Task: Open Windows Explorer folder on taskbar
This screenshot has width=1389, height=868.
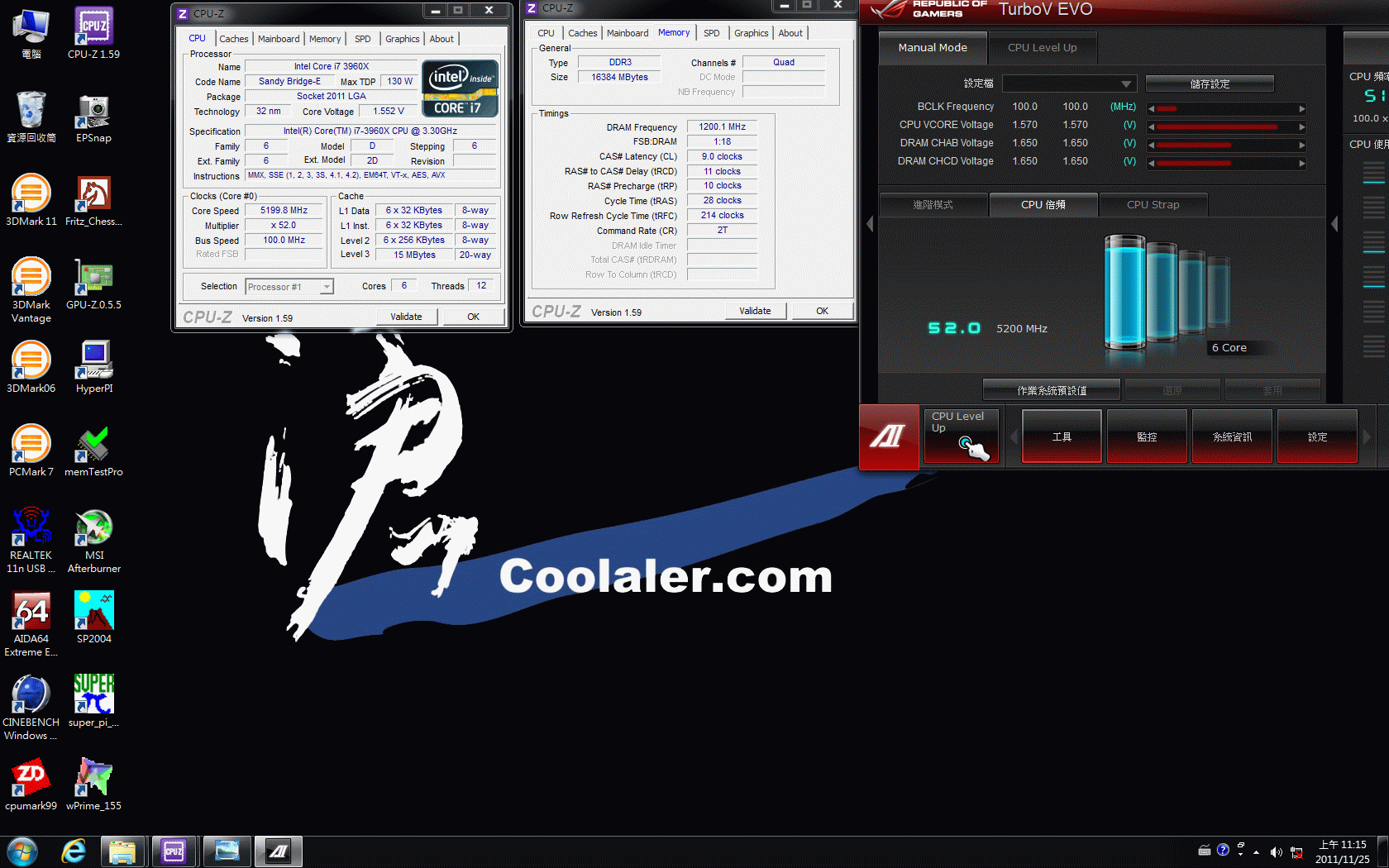Action: [x=122, y=851]
